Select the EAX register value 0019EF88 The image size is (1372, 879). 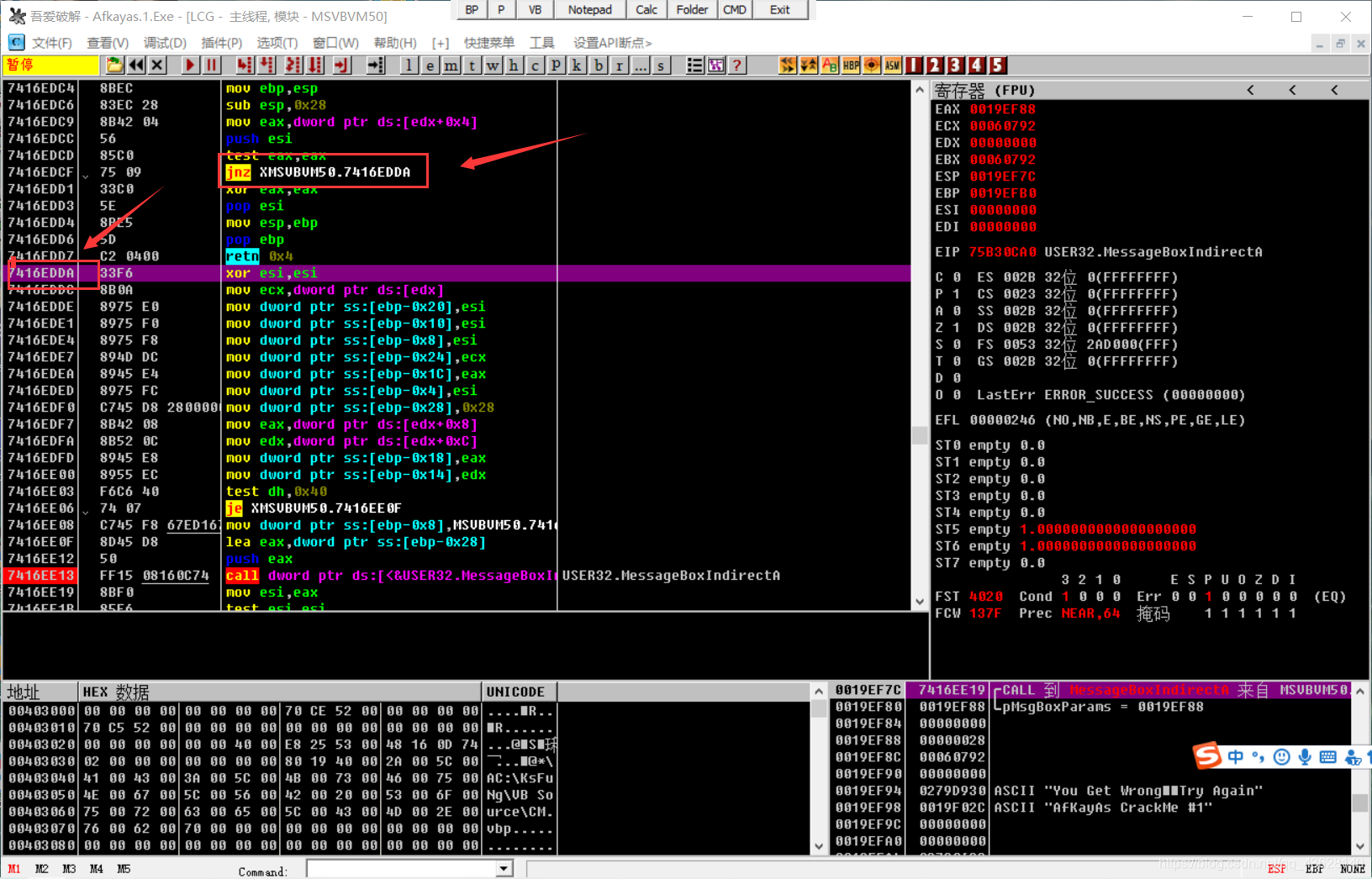(x=1002, y=109)
